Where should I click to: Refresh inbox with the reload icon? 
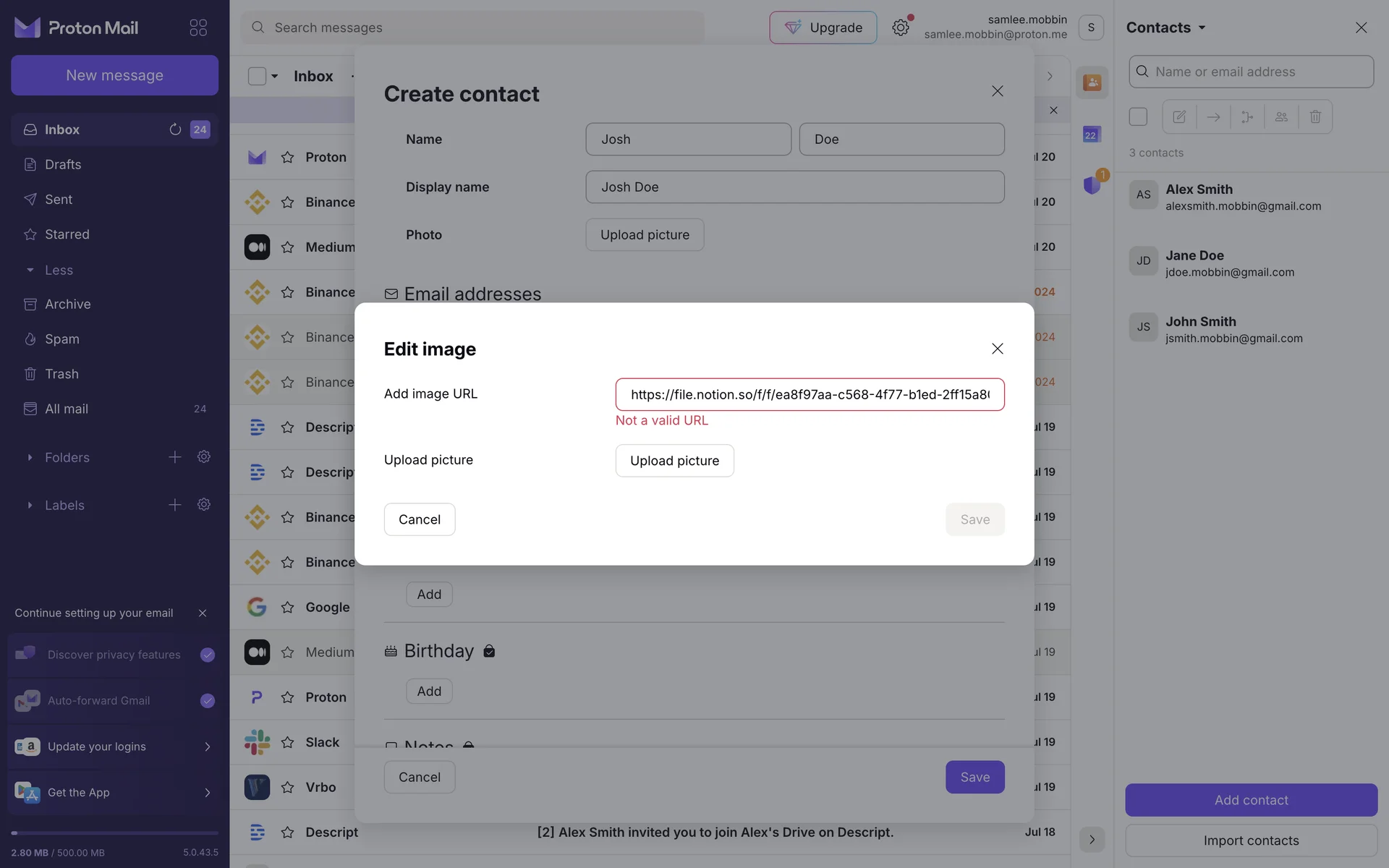pyautogui.click(x=175, y=129)
